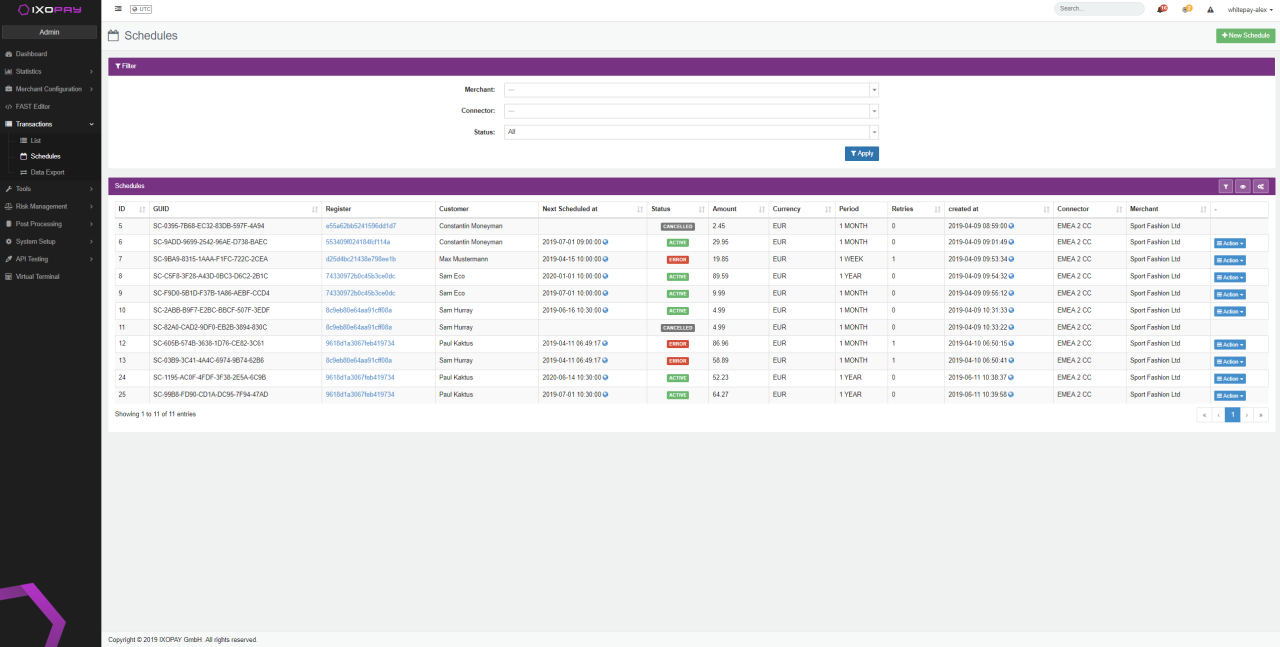Open Action dropdown for schedule ID 8

click(x=1230, y=277)
